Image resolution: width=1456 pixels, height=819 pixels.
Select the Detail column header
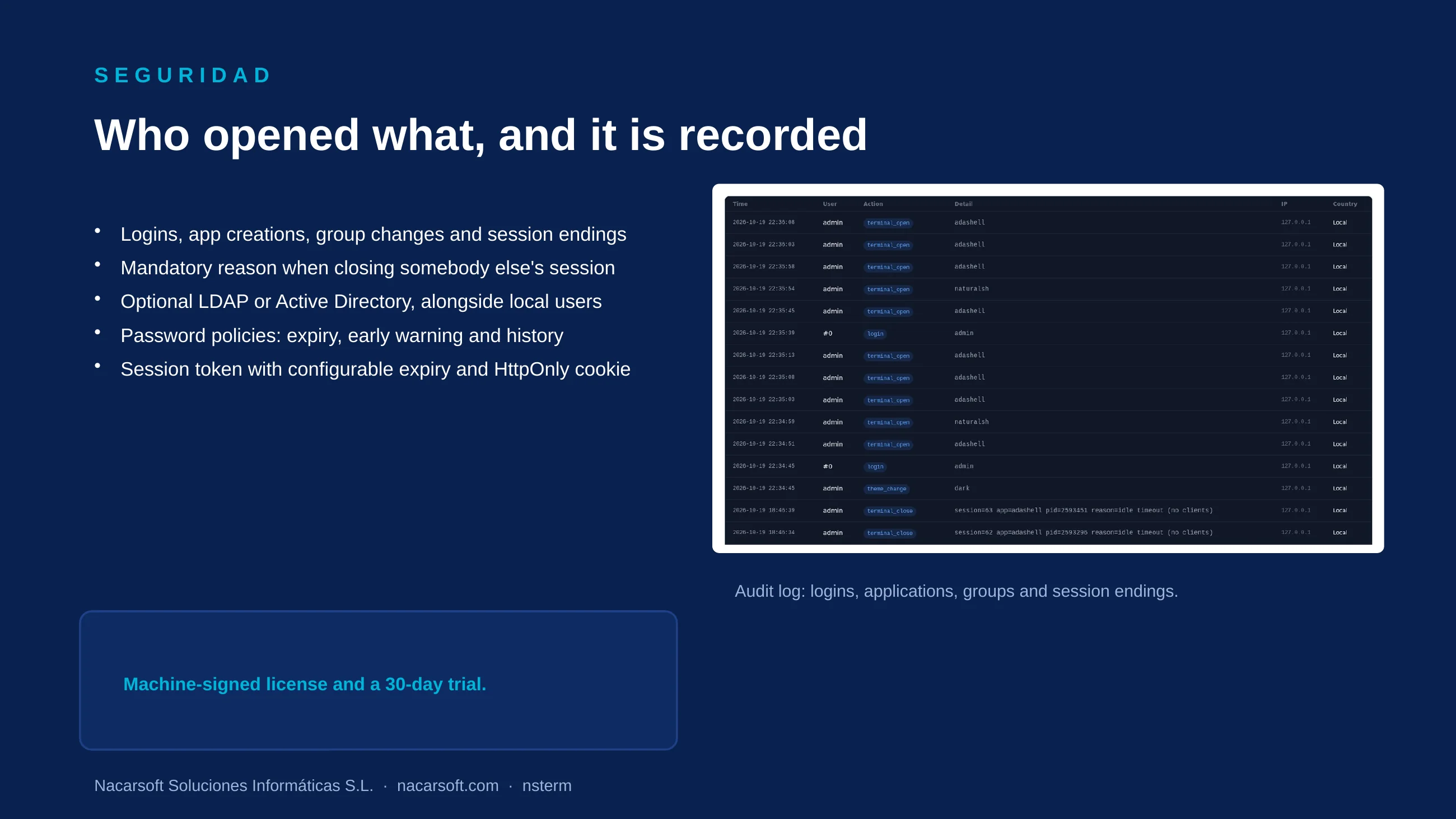(x=963, y=204)
